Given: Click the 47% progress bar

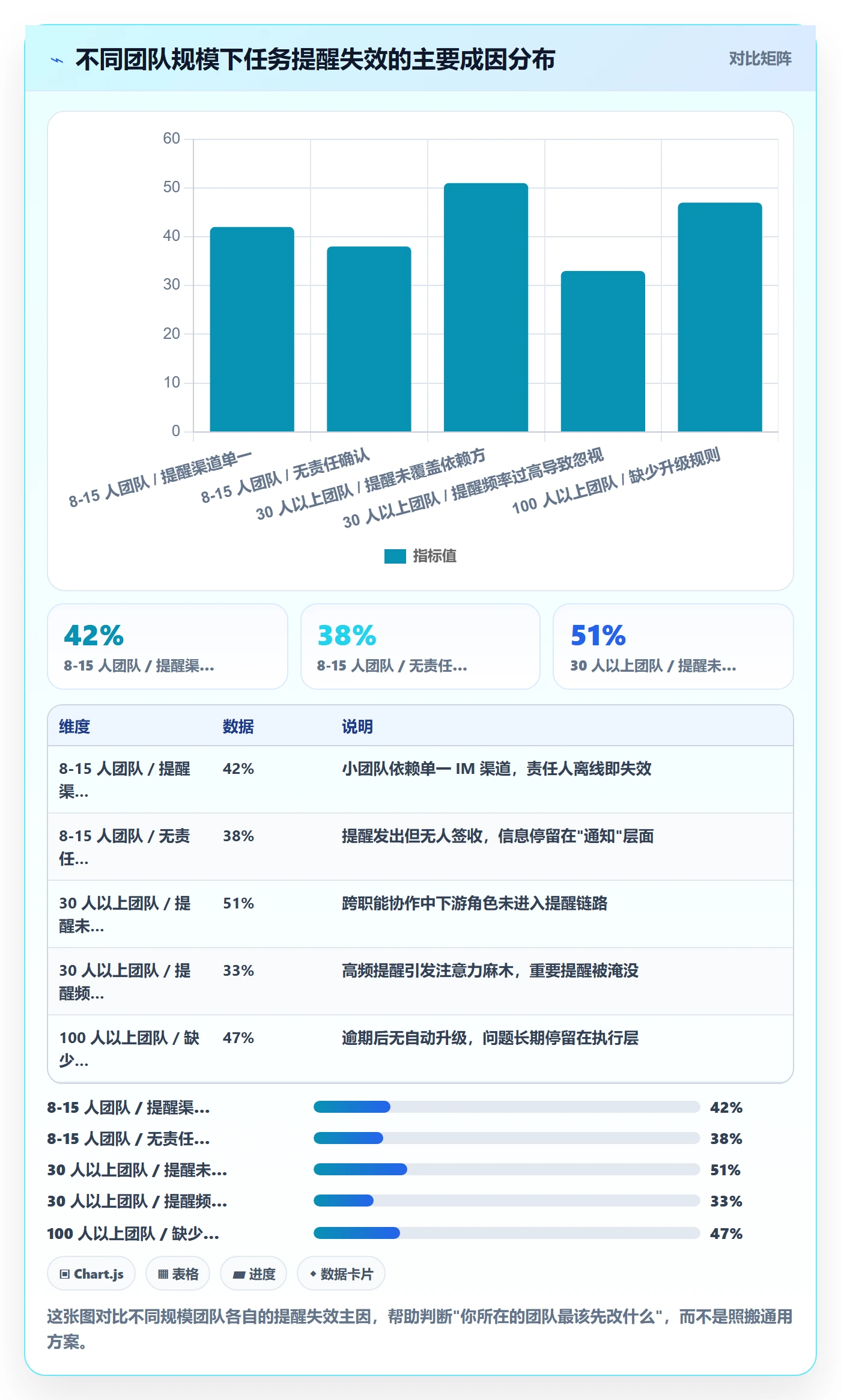Looking at the screenshot, I should click(x=506, y=1233).
